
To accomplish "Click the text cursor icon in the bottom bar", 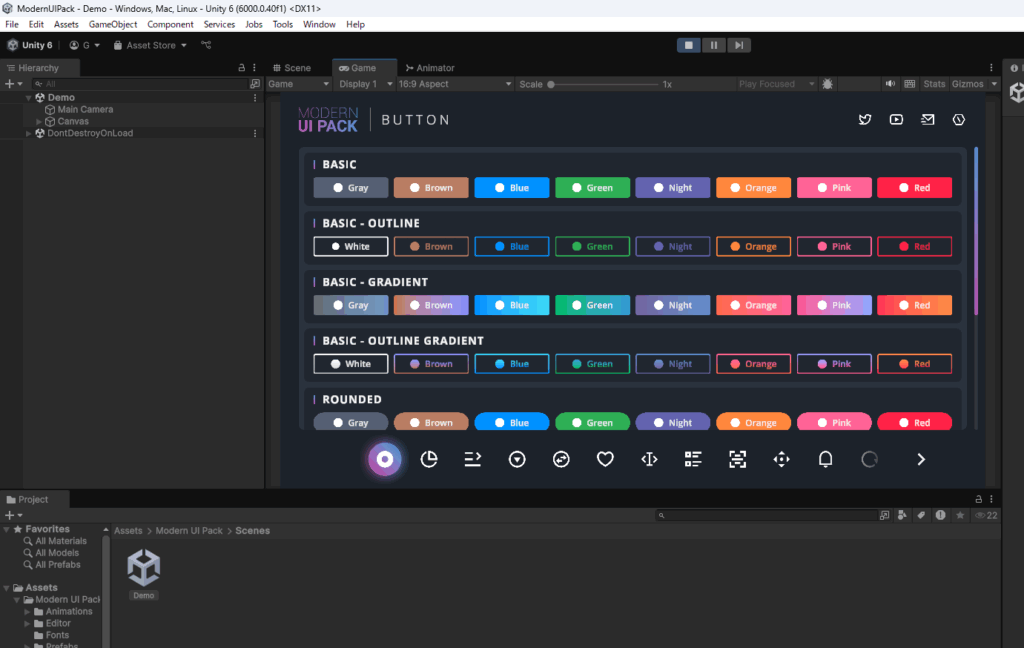I will [x=649, y=459].
